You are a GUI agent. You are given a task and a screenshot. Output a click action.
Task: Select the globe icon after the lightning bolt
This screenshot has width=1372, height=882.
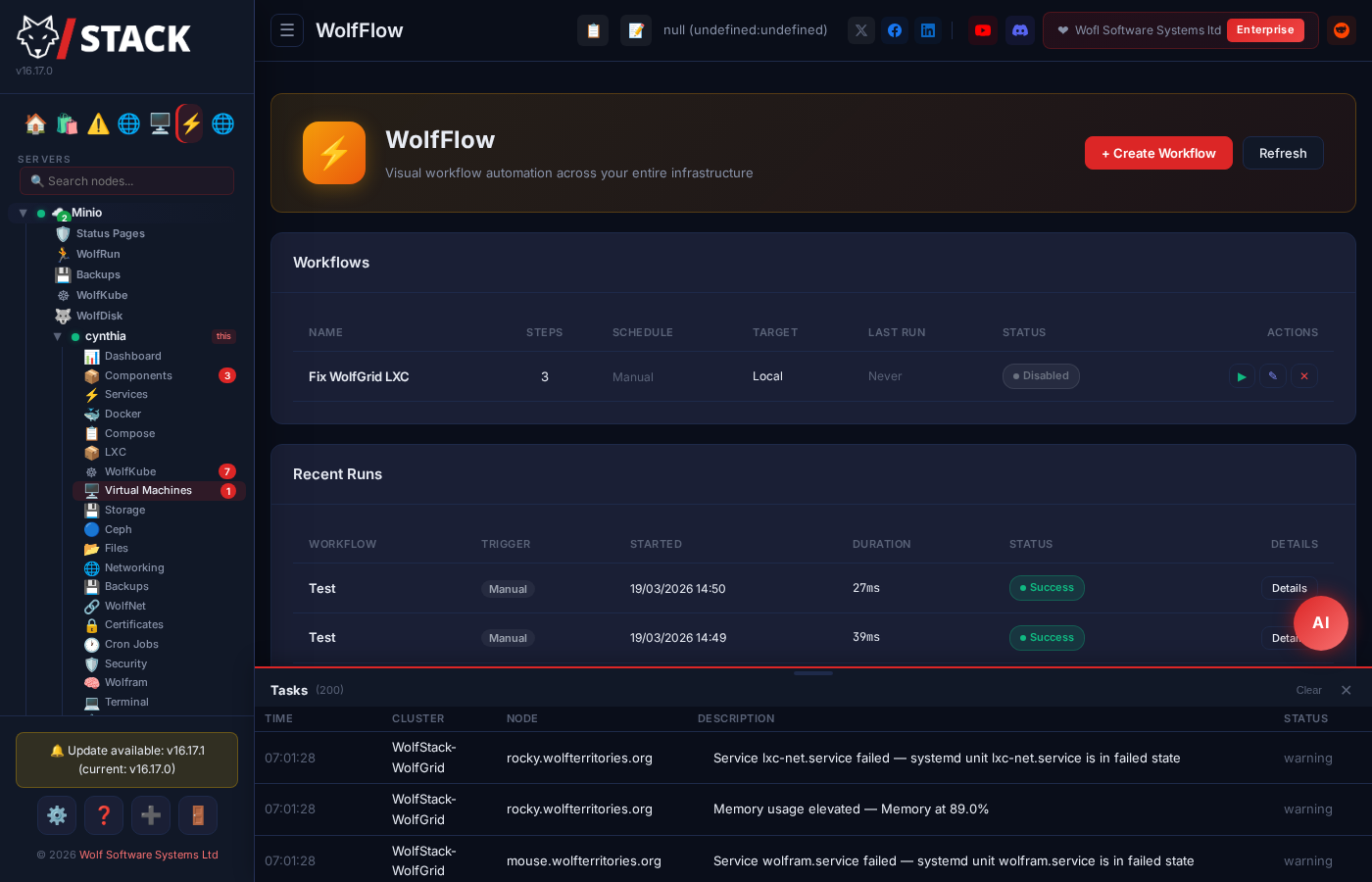(222, 123)
